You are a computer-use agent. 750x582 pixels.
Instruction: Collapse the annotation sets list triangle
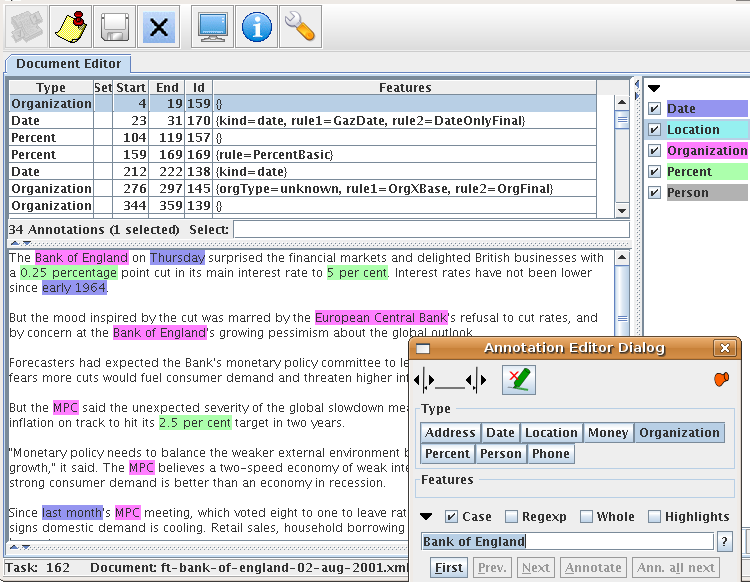654,88
